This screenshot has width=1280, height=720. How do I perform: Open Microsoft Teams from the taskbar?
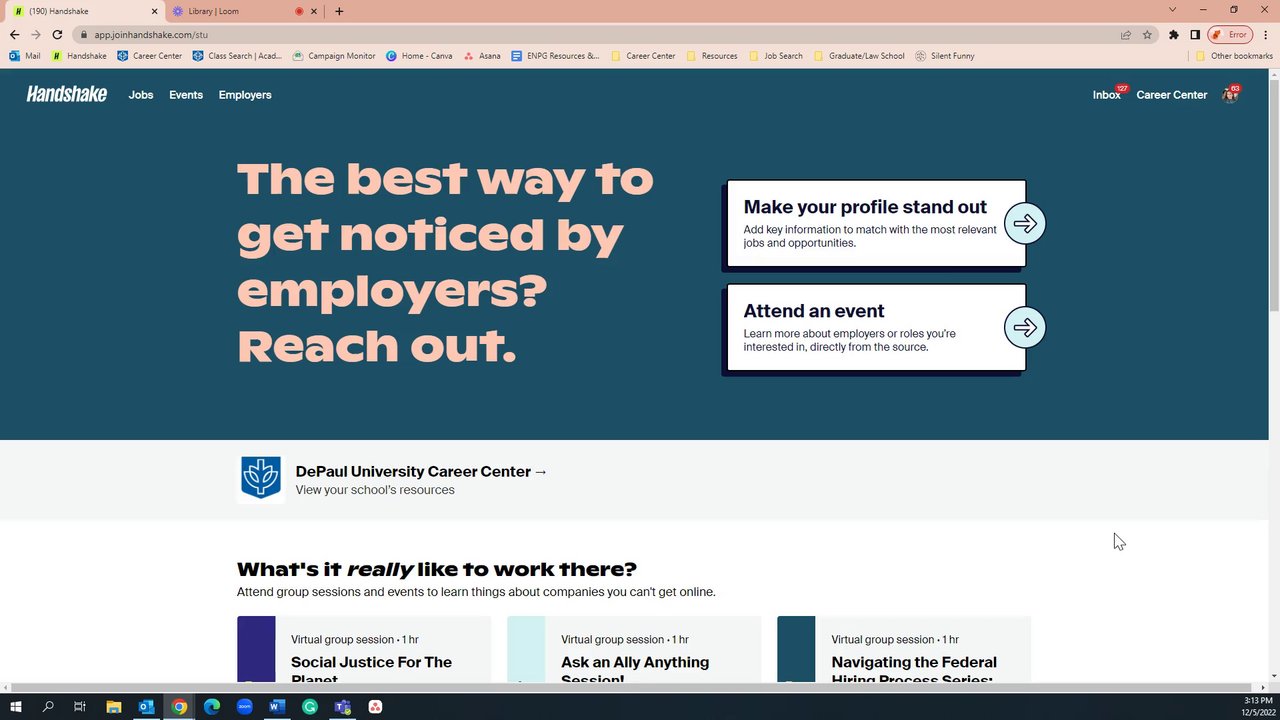point(342,707)
